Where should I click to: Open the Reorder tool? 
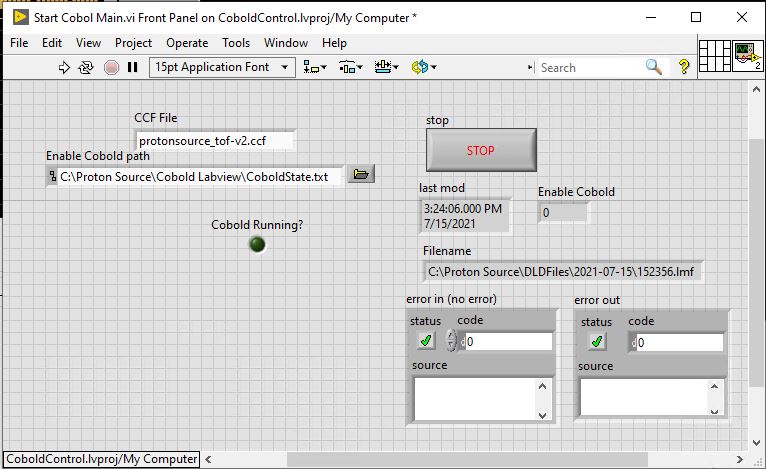click(424, 67)
